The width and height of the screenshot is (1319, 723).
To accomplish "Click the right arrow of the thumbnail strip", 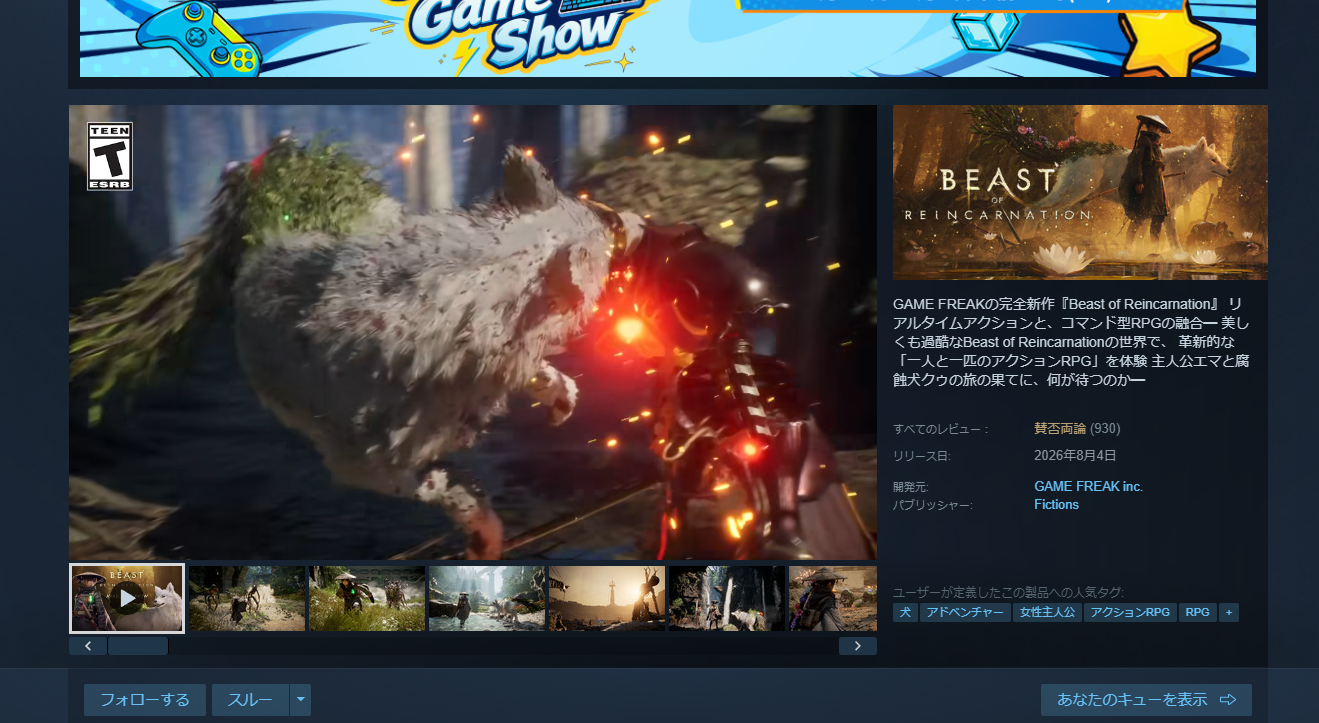I will pos(858,646).
